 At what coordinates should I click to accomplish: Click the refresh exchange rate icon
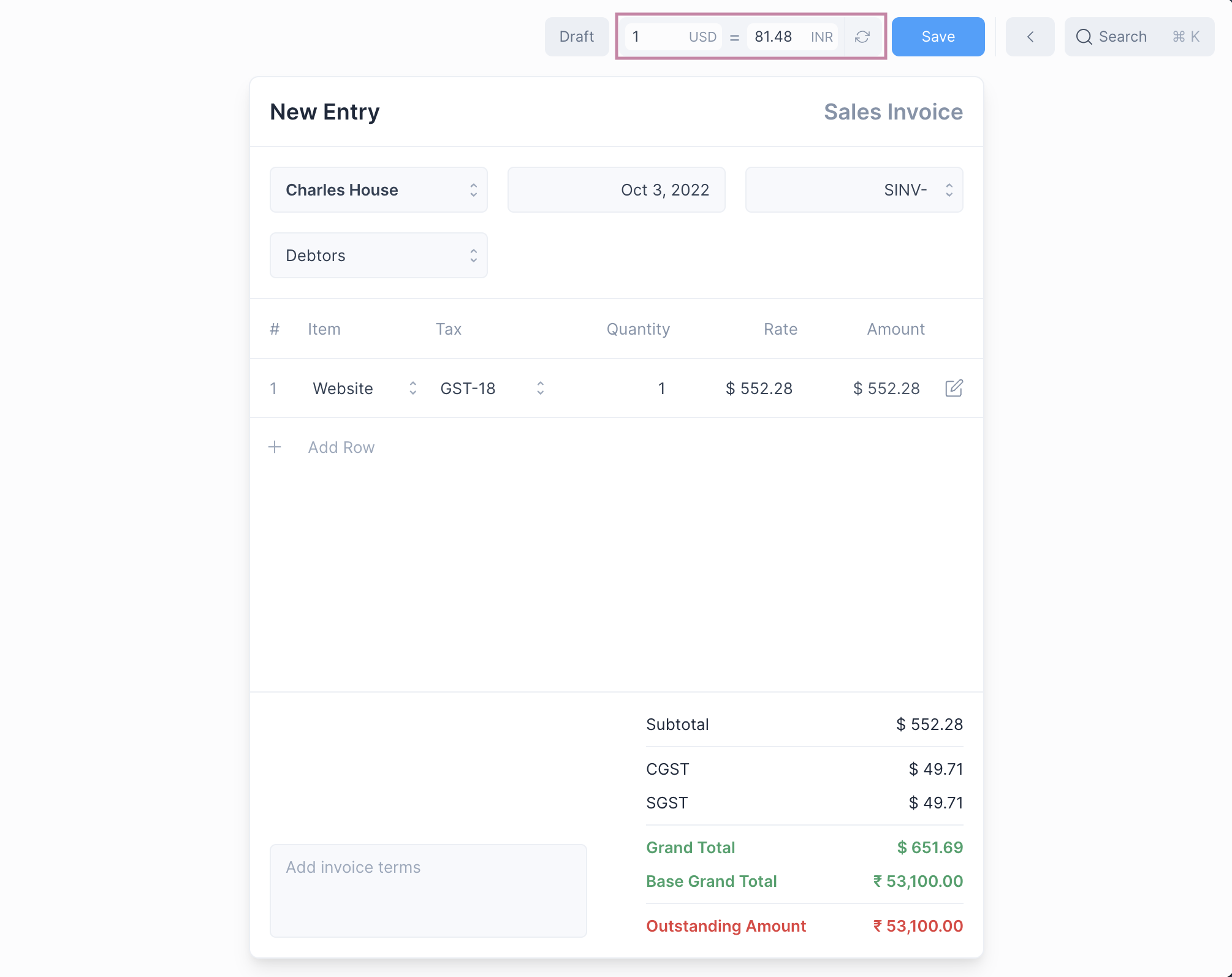[x=862, y=37]
